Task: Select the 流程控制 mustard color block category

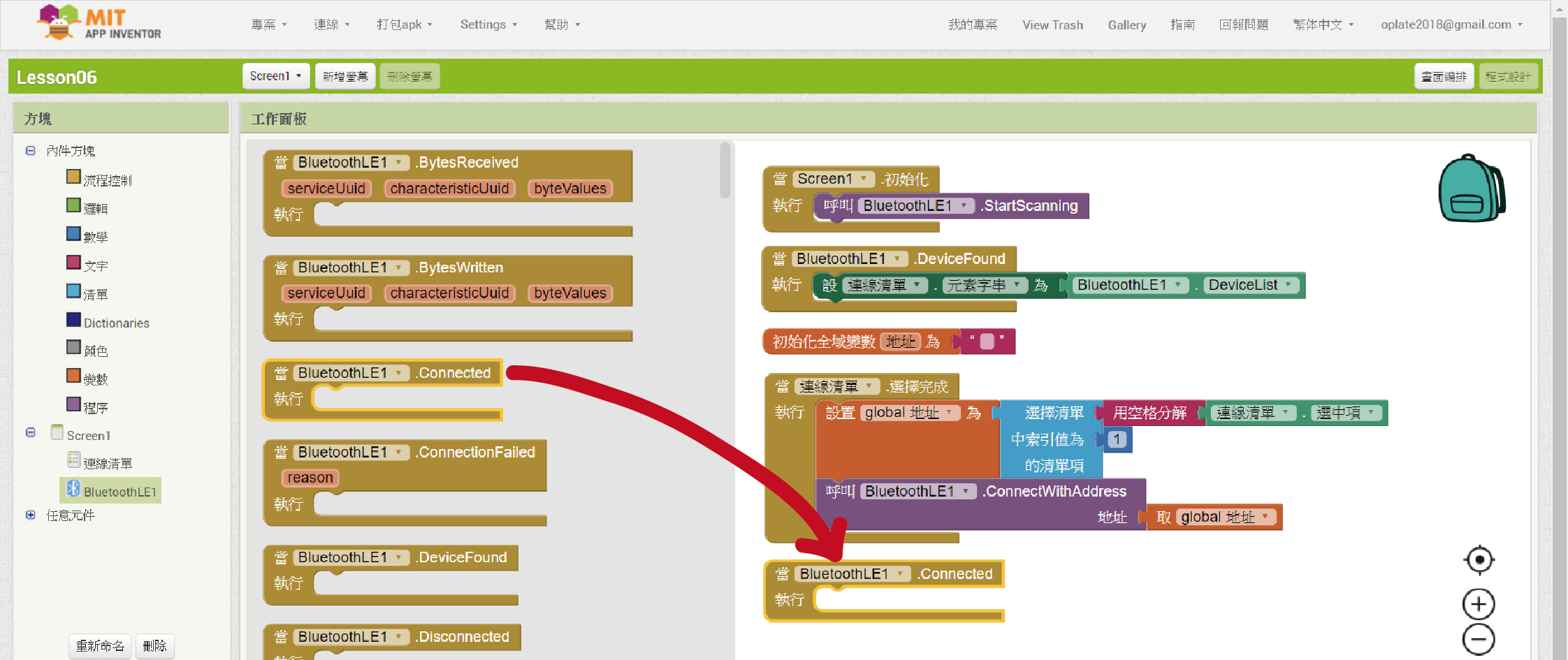Action: [106, 180]
